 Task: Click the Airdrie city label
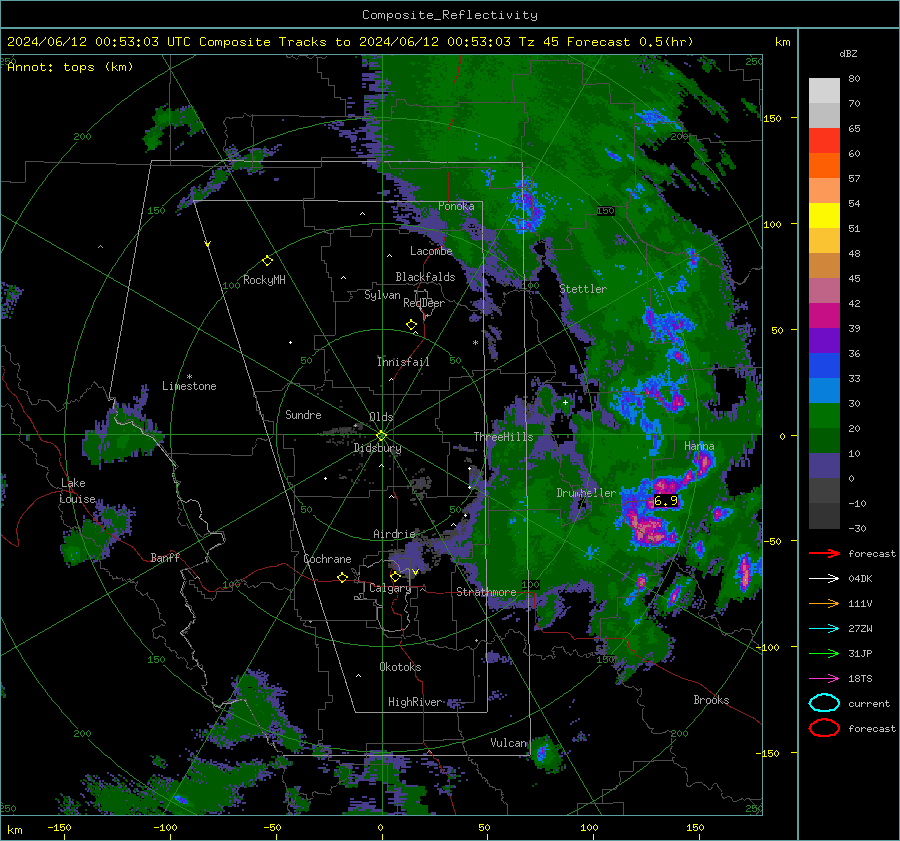394,534
